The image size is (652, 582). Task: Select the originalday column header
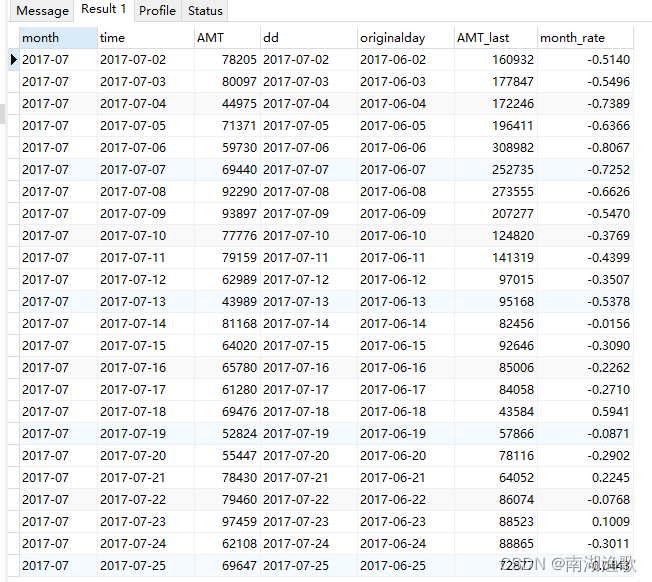click(x=404, y=38)
